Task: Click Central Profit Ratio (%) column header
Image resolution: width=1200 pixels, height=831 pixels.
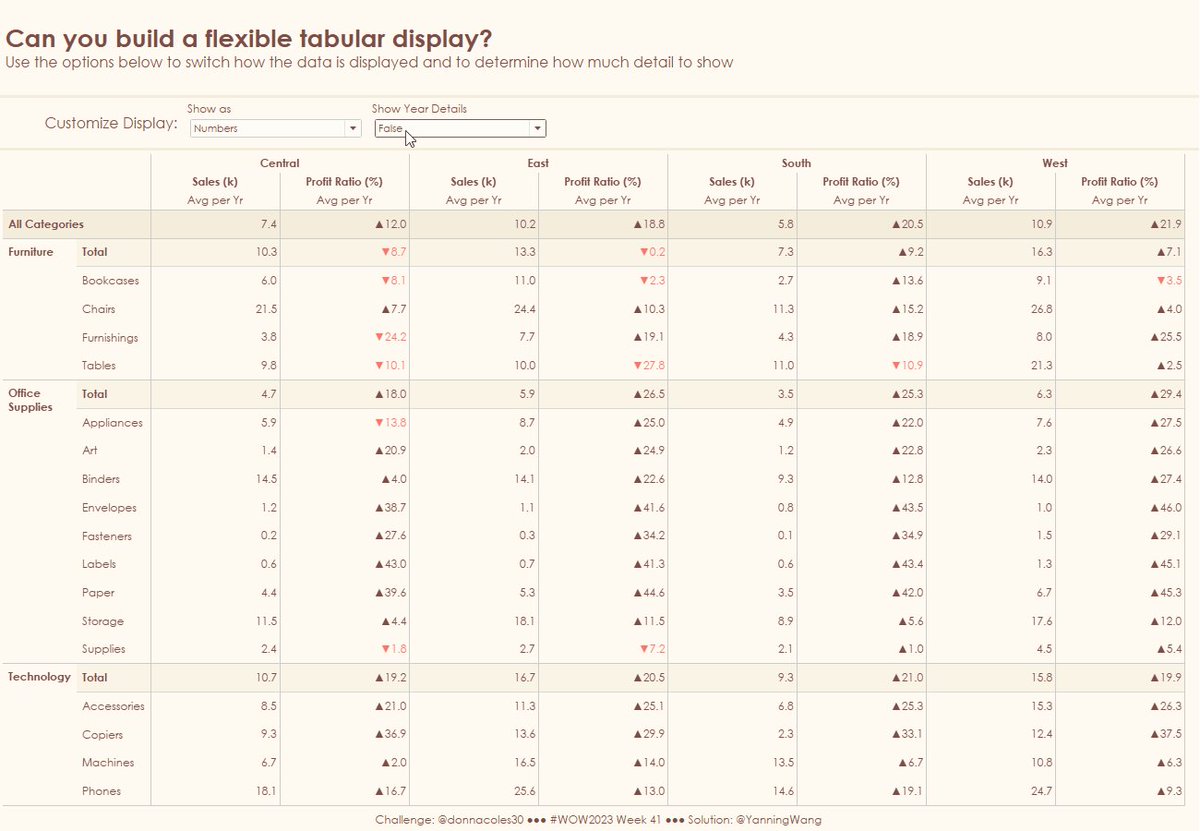Action: pyautogui.click(x=344, y=182)
